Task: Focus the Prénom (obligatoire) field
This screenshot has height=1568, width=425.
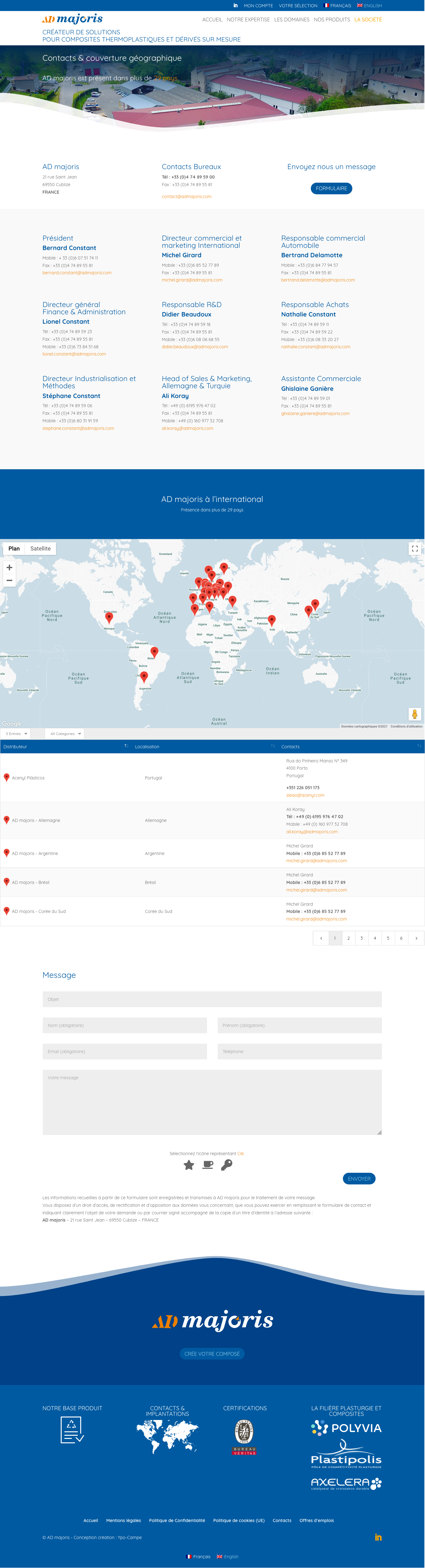Action: [300, 1025]
